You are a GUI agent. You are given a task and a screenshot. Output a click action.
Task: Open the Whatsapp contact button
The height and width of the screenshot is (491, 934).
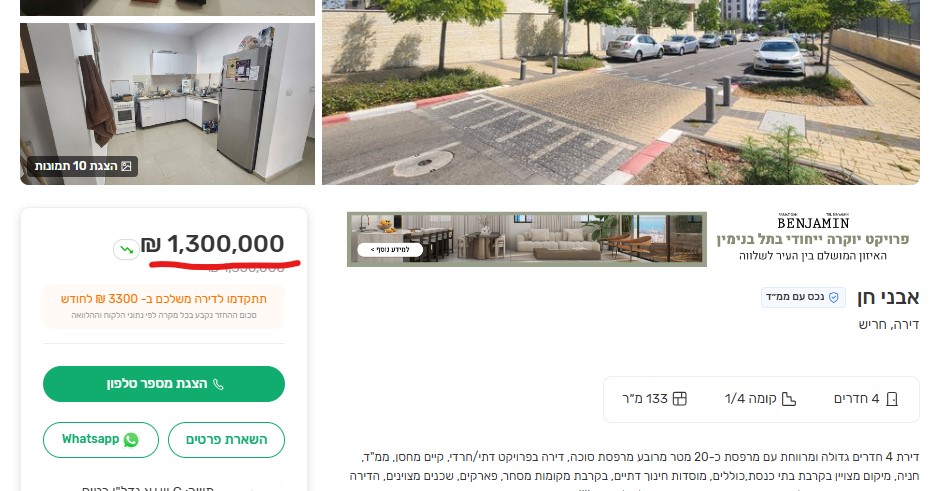point(101,440)
